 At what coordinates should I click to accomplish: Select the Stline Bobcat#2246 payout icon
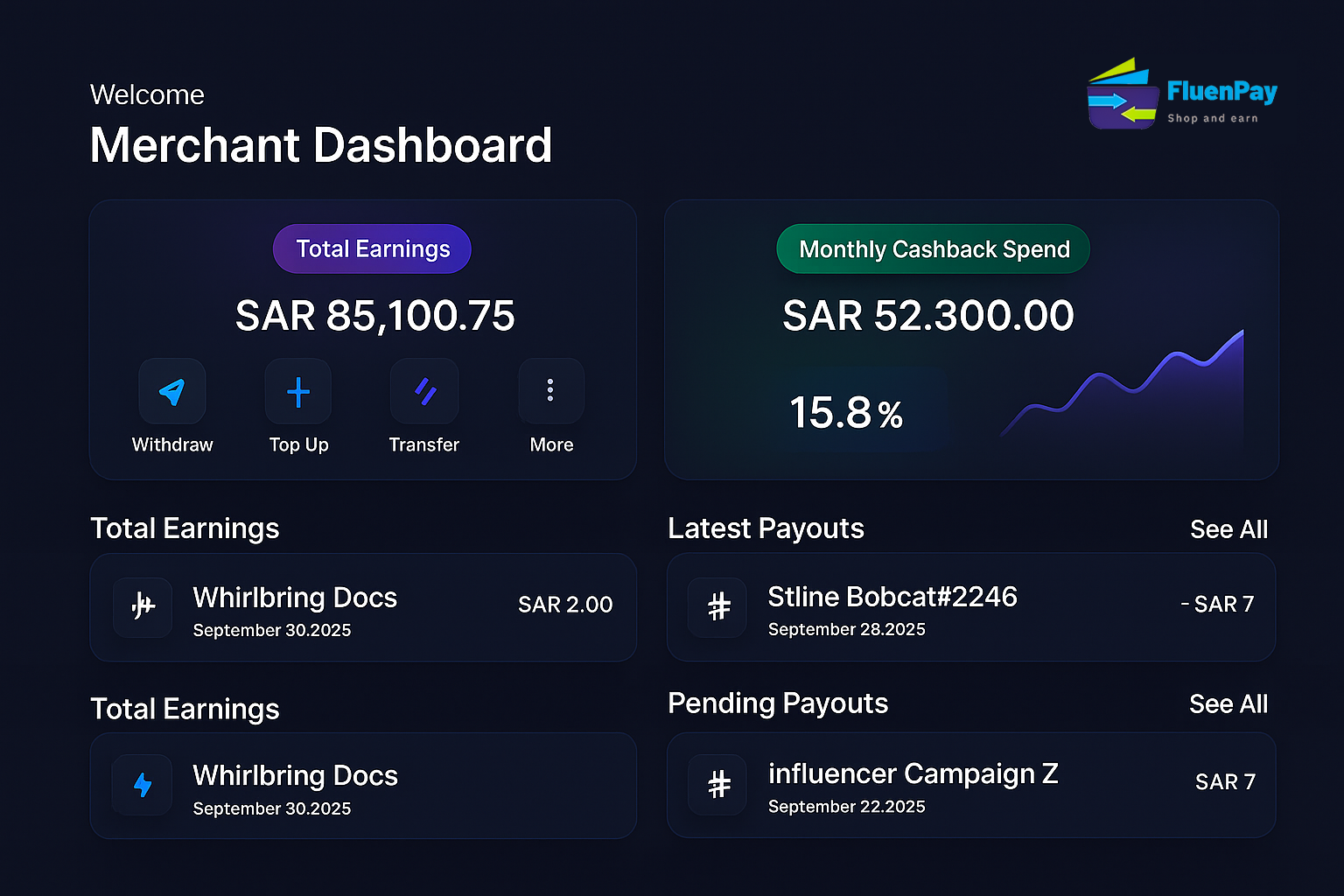click(717, 607)
